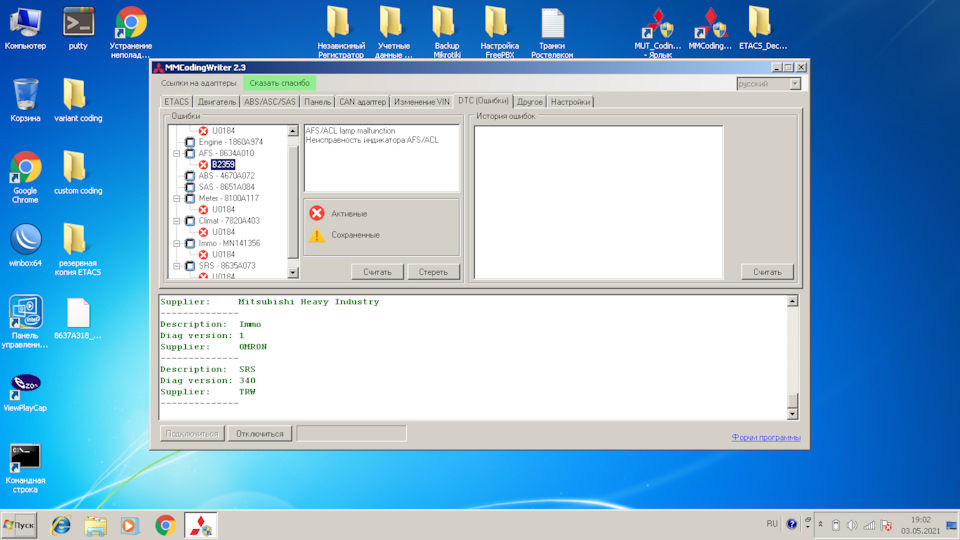Launch the MMCoding desktop shortcut
Image resolution: width=960 pixels, height=540 pixels.
click(x=710, y=28)
